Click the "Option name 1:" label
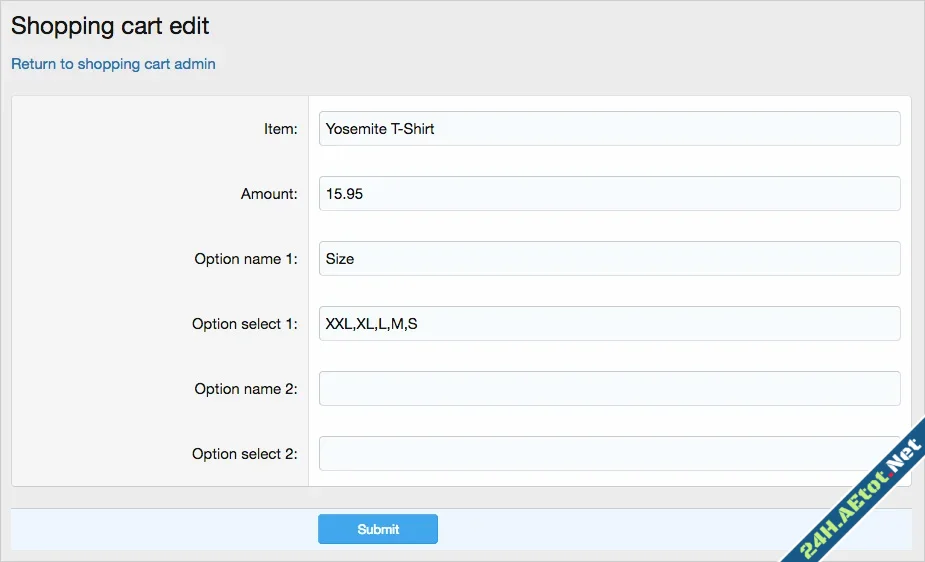The height and width of the screenshot is (562, 925). click(x=246, y=259)
